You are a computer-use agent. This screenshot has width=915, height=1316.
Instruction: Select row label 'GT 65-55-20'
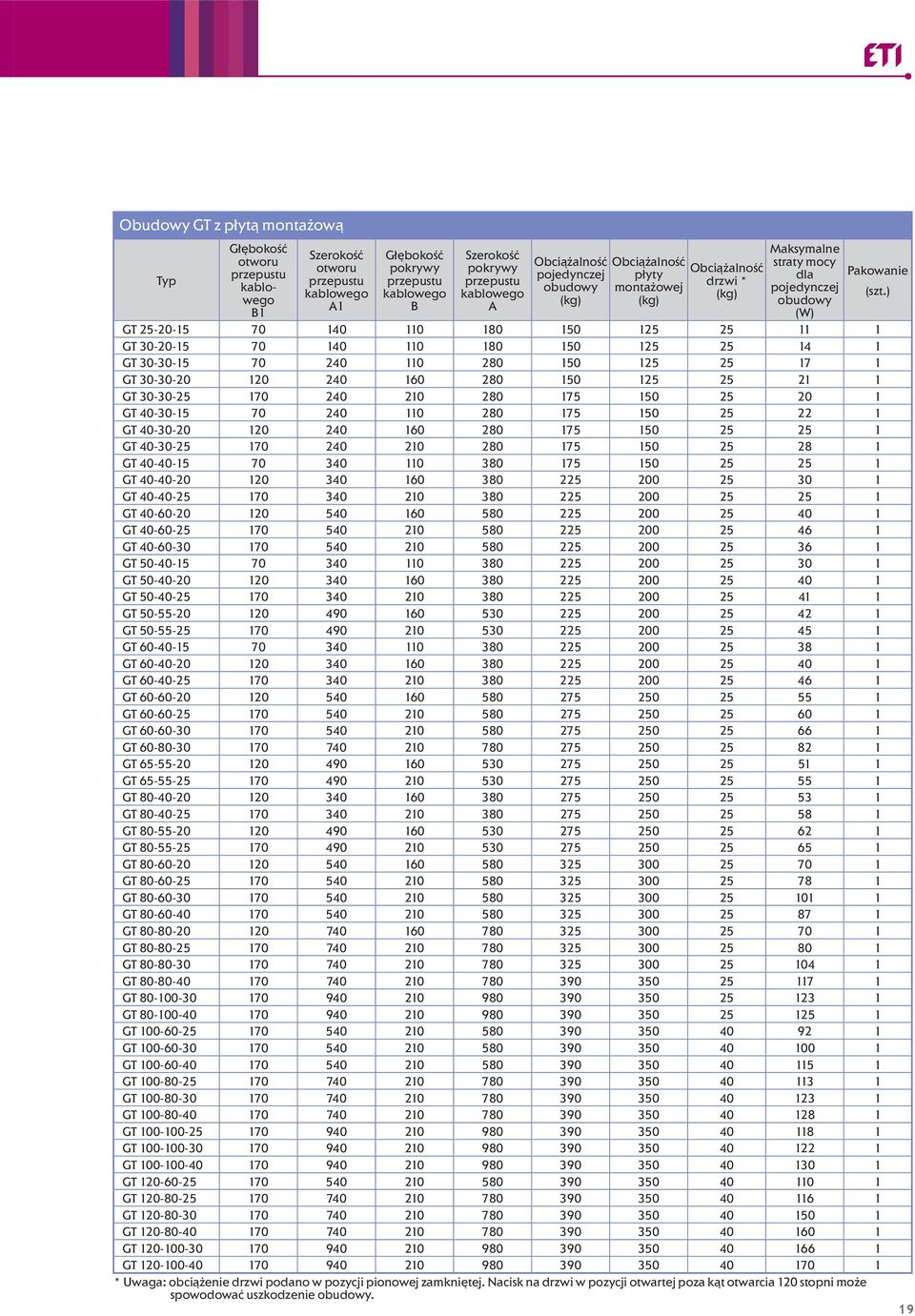coord(156,764)
